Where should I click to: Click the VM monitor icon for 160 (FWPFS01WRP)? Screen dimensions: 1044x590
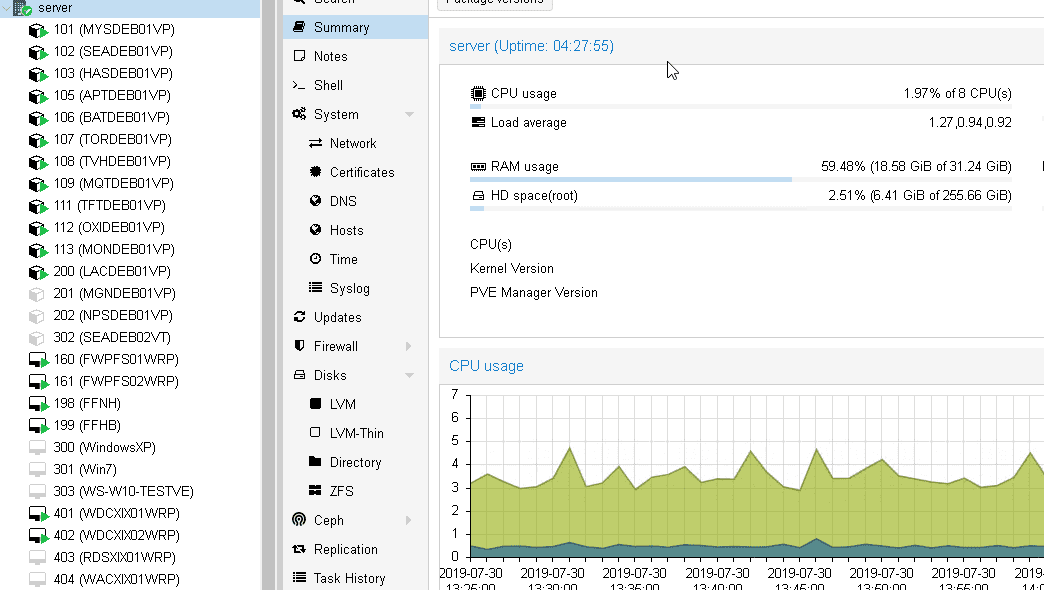[38, 360]
